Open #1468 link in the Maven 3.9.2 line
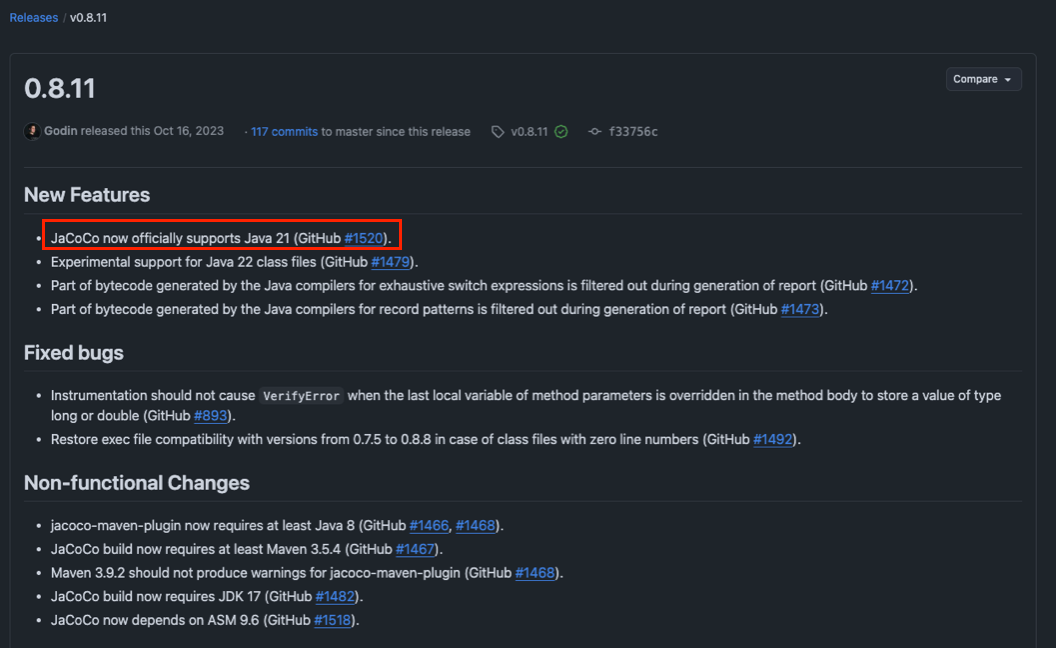 coord(535,573)
